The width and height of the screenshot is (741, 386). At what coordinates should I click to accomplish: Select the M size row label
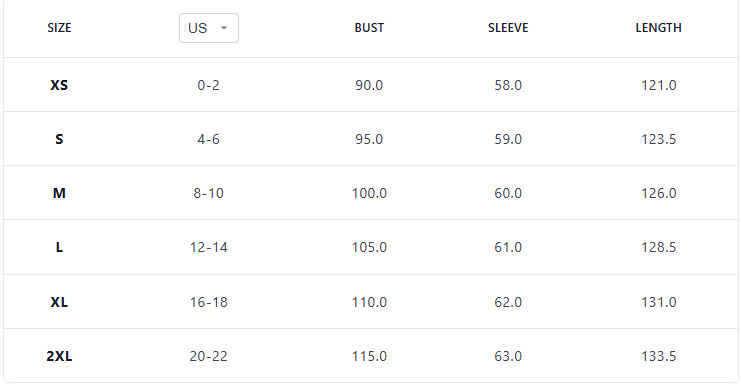(x=59, y=193)
